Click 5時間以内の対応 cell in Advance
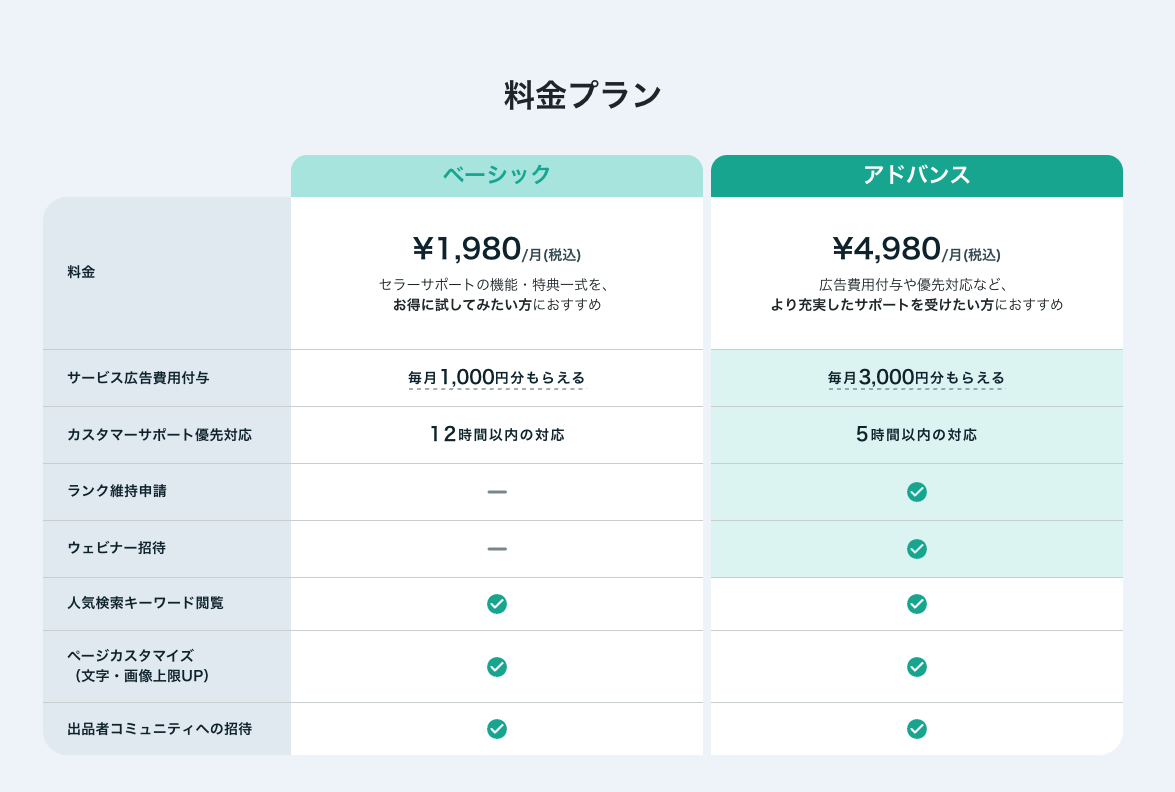Image resolution: width=1175 pixels, height=792 pixels. (x=916, y=435)
